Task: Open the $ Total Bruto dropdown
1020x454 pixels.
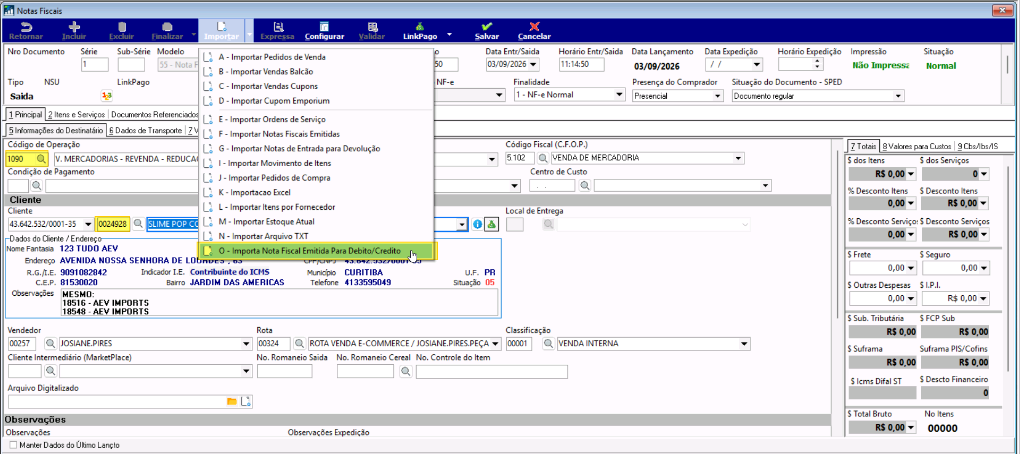Action: coord(911,427)
